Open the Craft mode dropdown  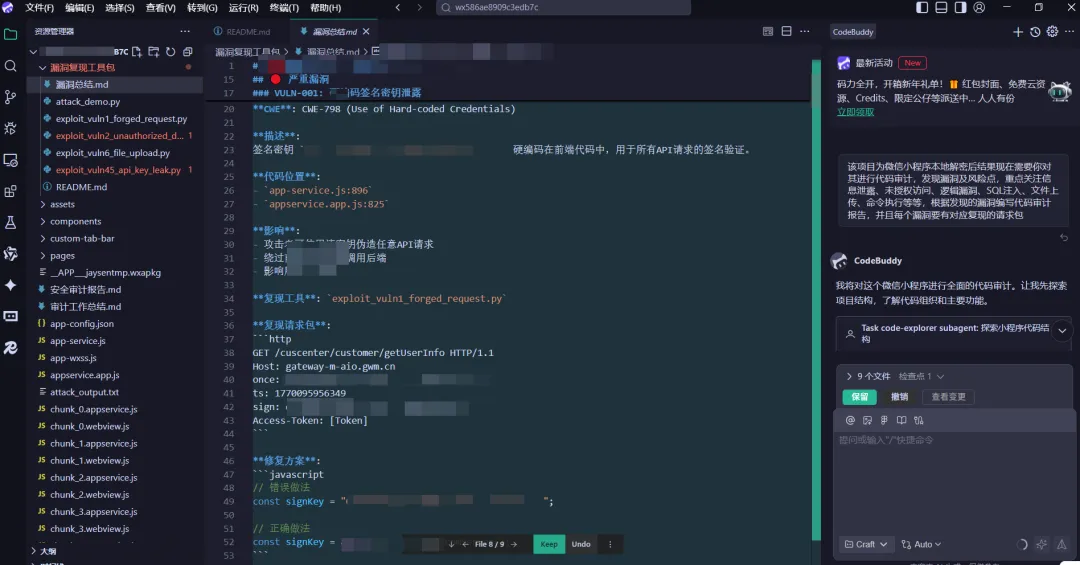[866, 544]
